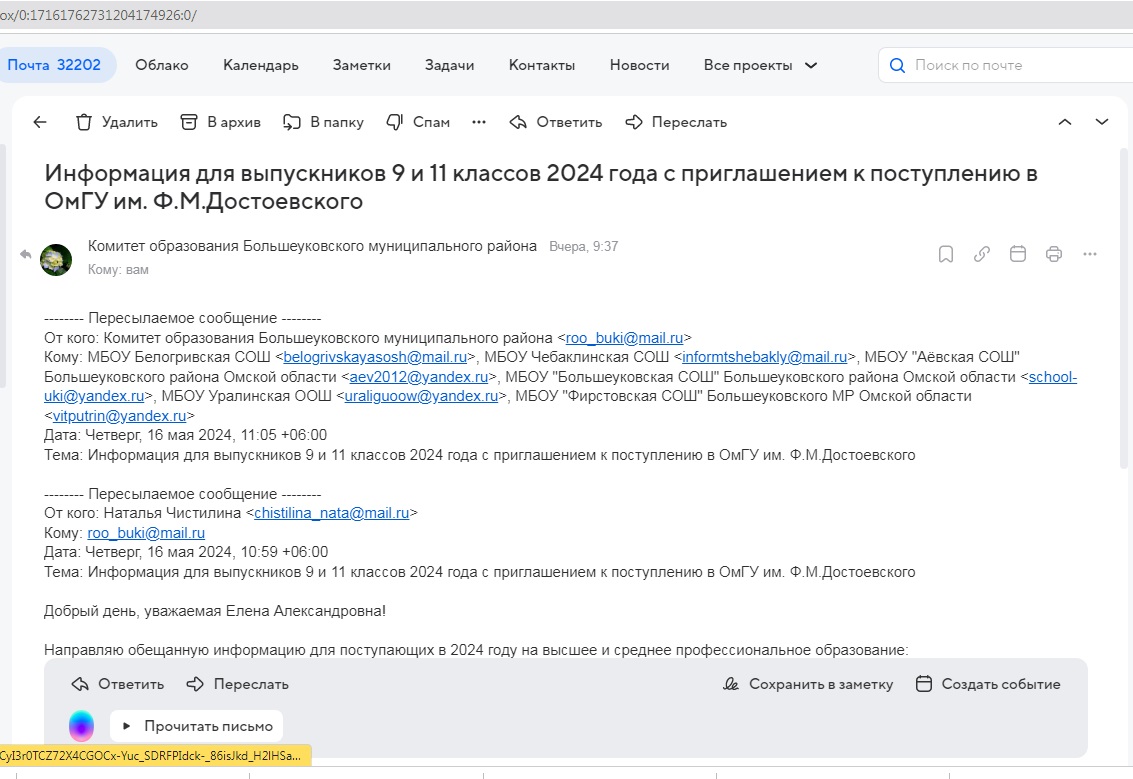Open the Облако tab
The height and width of the screenshot is (779, 1133).
pos(162,65)
